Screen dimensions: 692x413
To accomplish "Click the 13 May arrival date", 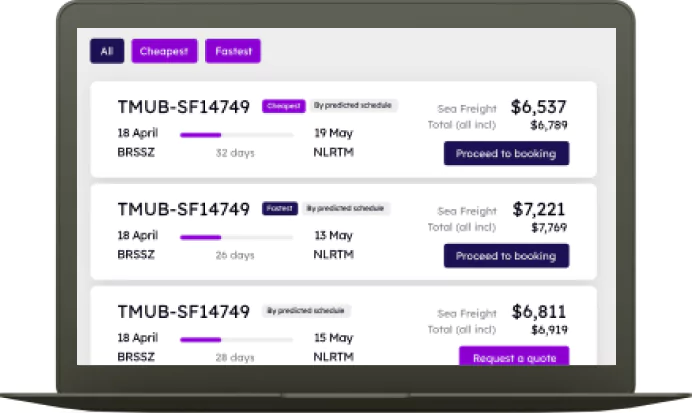I will point(334,236).
